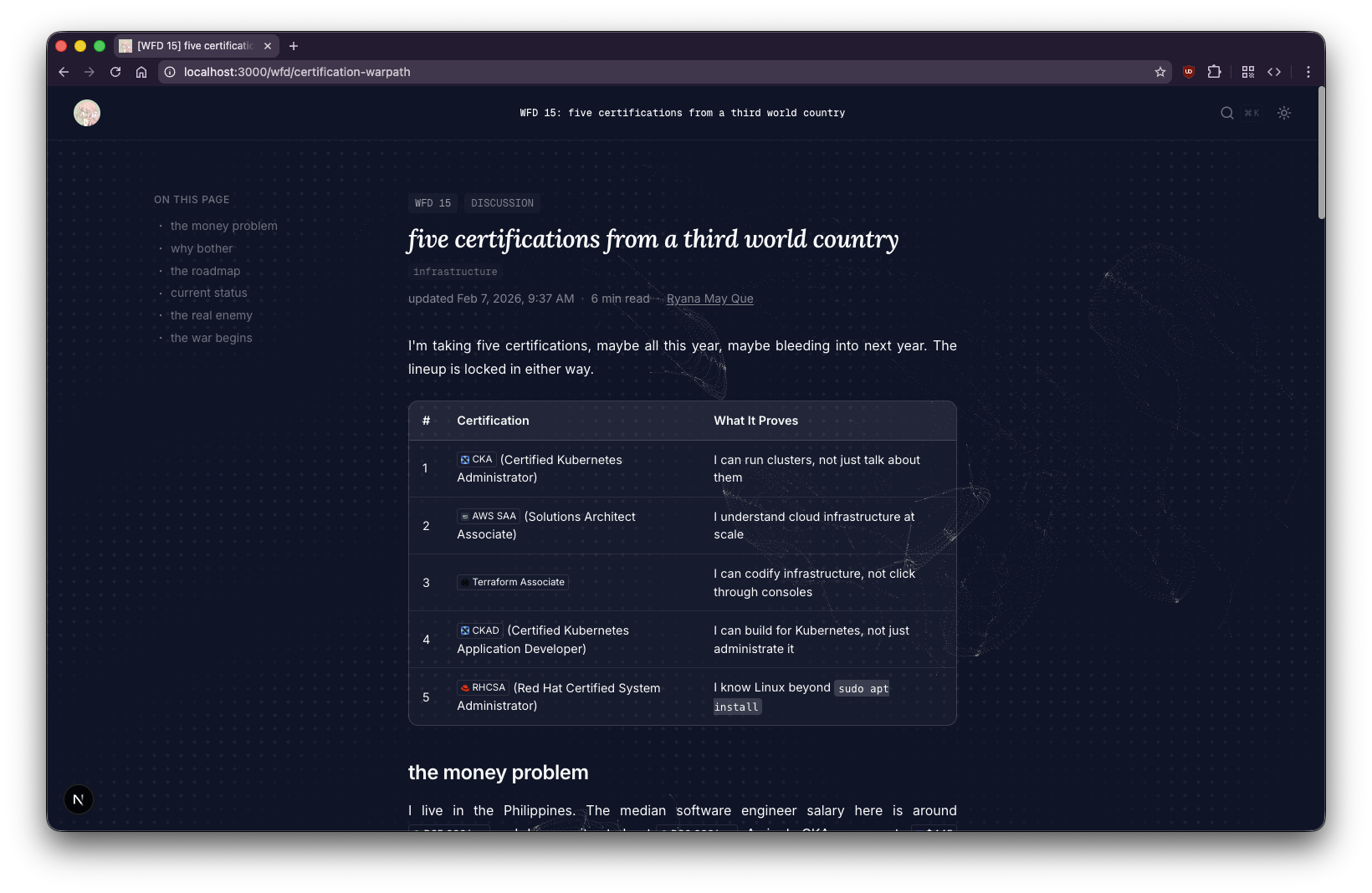The image size is (1372, 893).
Task: Click the author's avatar in the header
Action: [86, 112]
